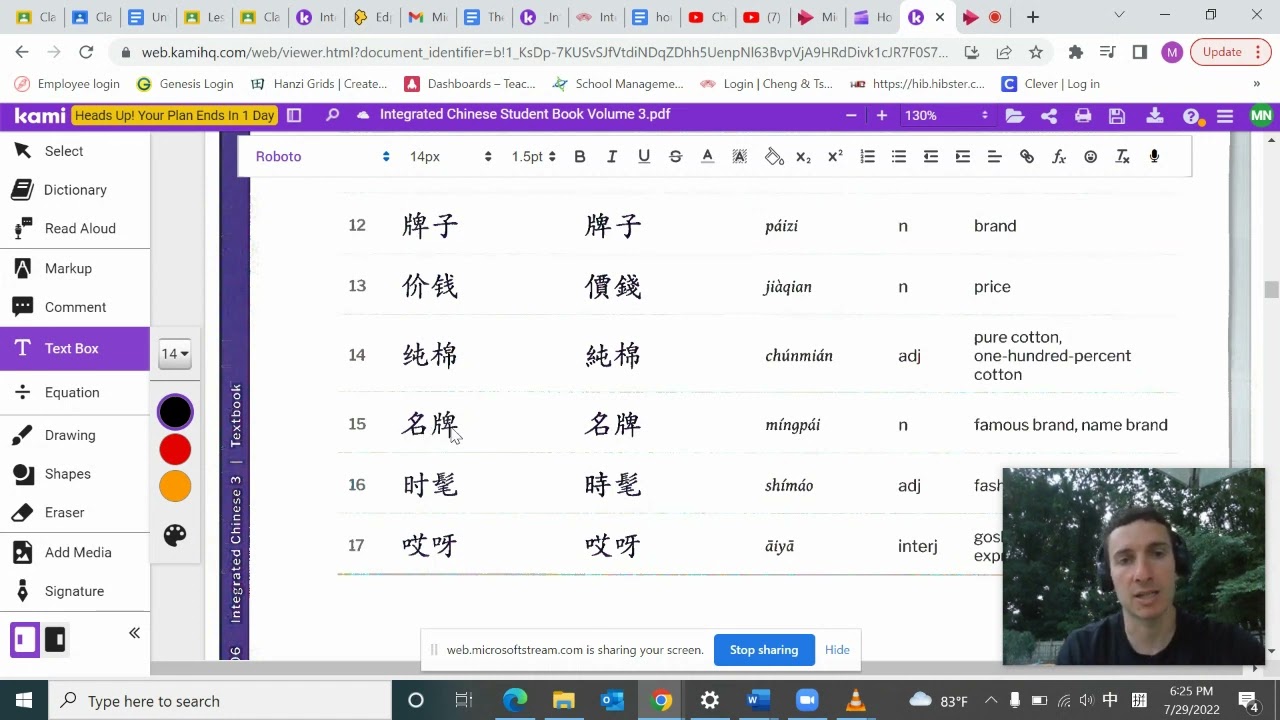
Task: Toggle bold text formatting
Action: coord(580,157)
